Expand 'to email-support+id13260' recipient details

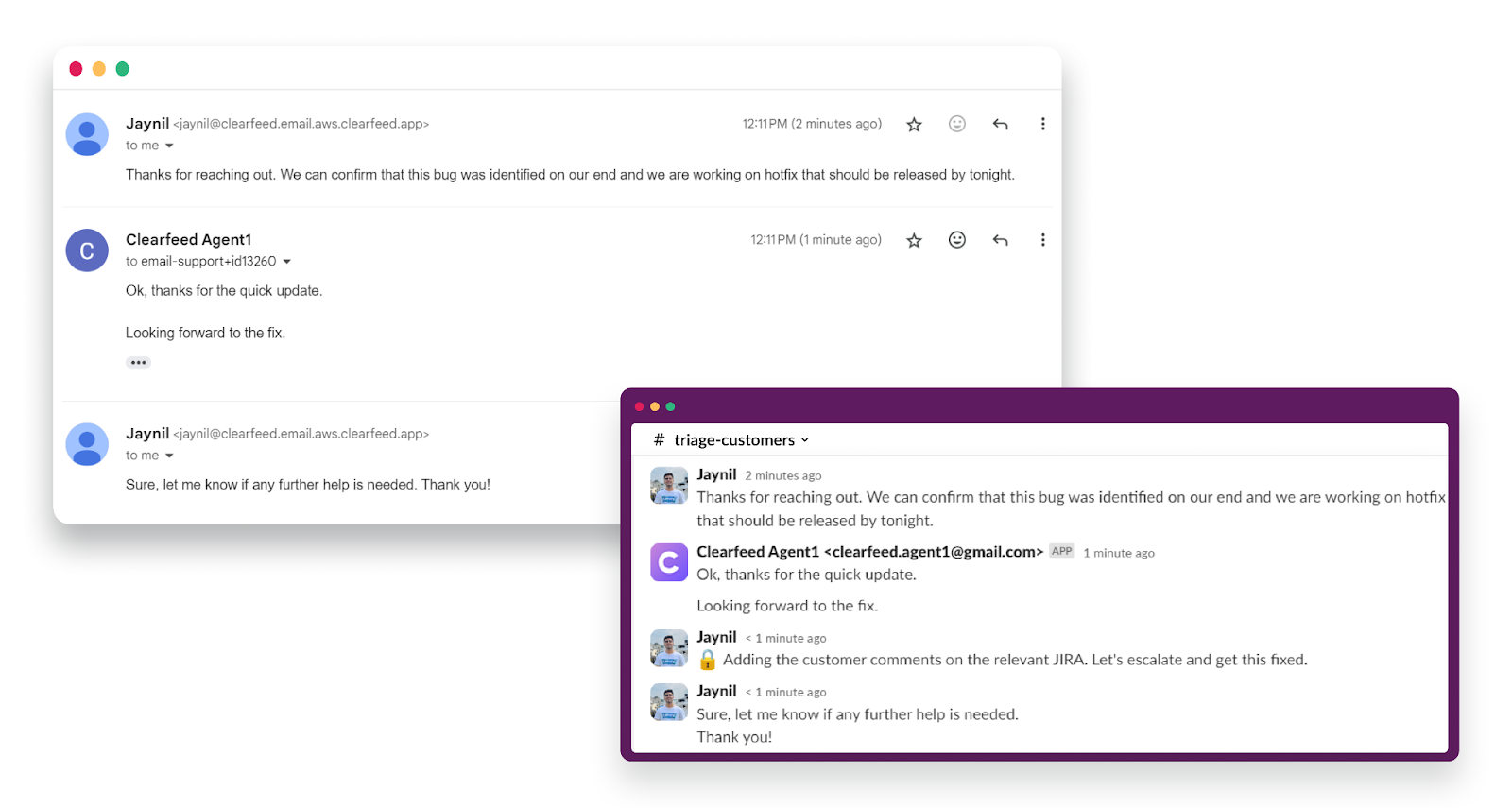[x=286, y=262]
